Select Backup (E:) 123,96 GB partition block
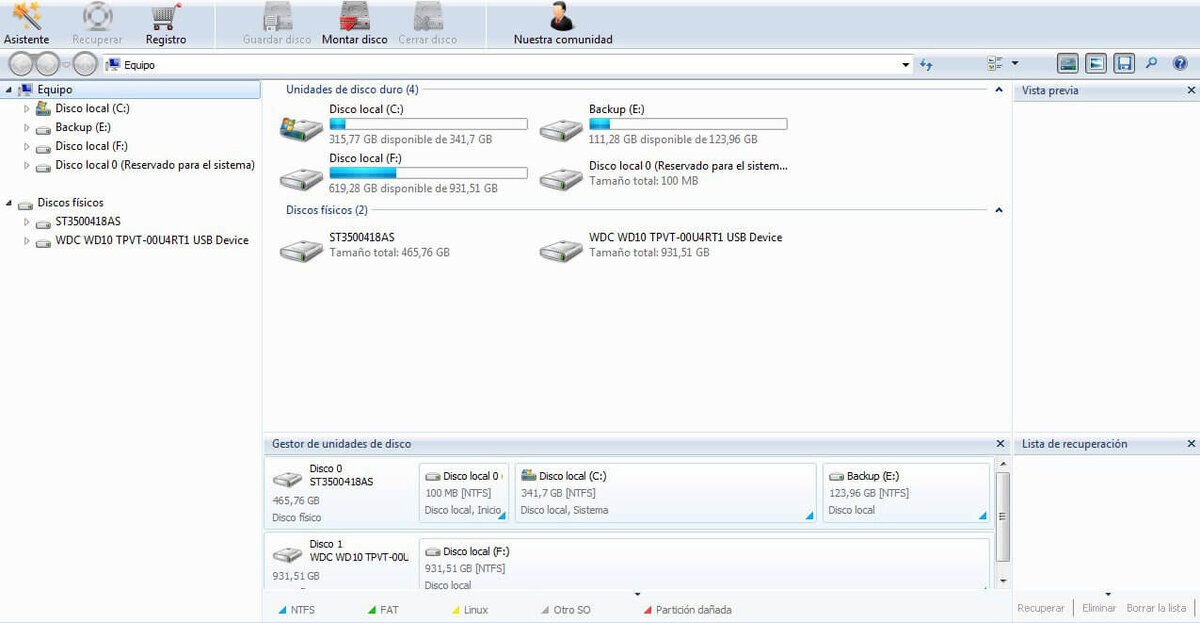The image size is (1200, 623). click(x=906, y=492)
